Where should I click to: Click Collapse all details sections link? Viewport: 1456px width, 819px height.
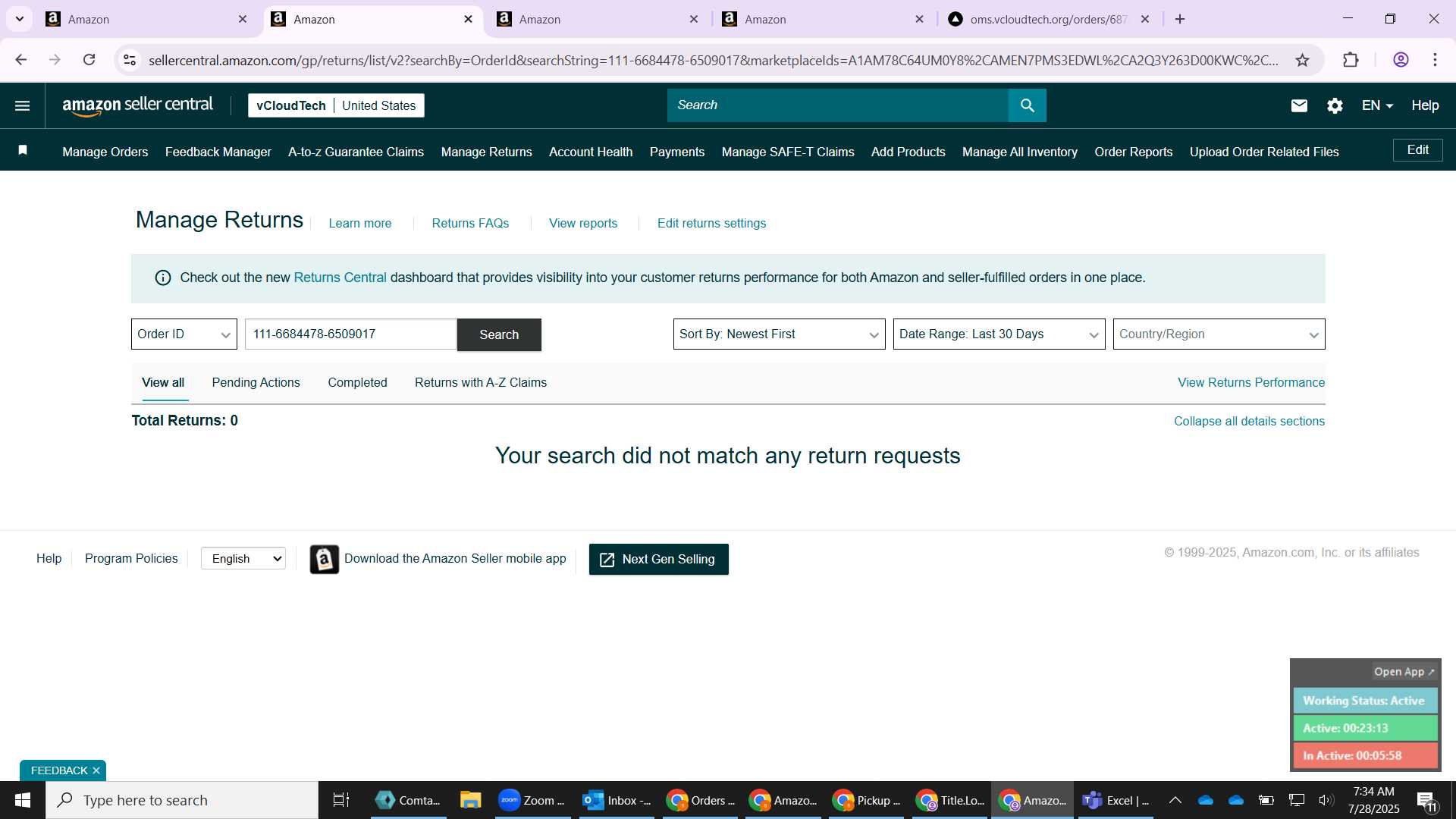[1249, 422]
